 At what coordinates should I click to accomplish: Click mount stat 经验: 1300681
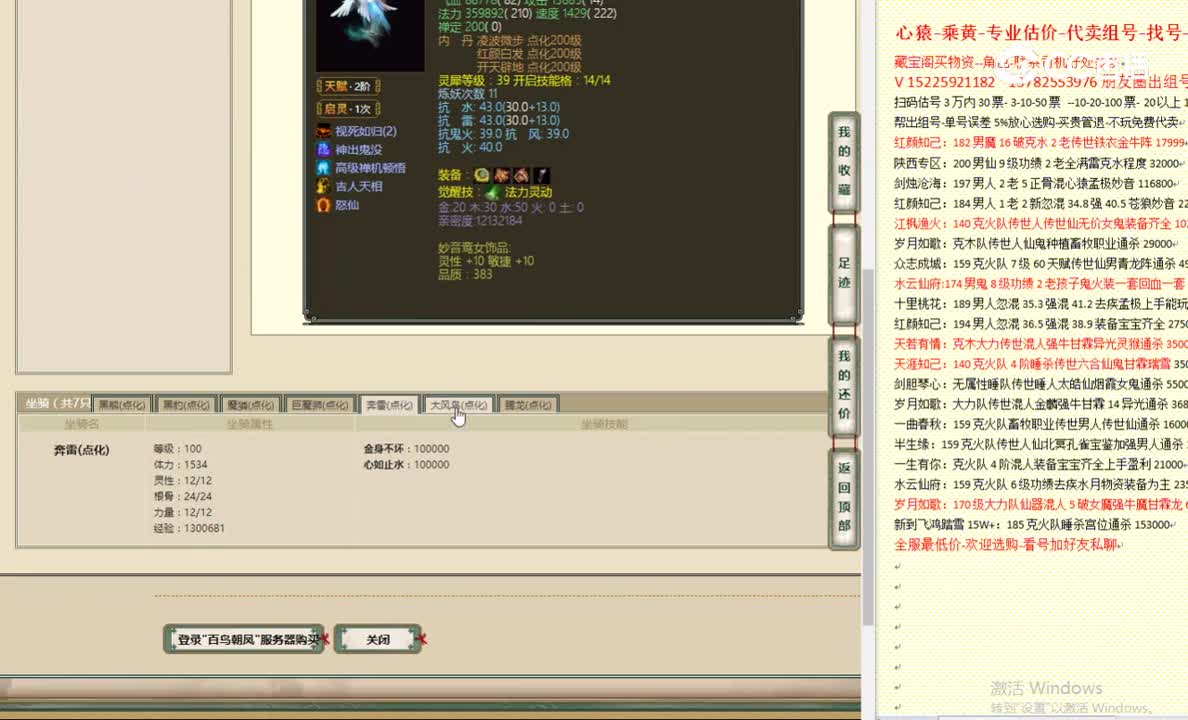point(189,528)
